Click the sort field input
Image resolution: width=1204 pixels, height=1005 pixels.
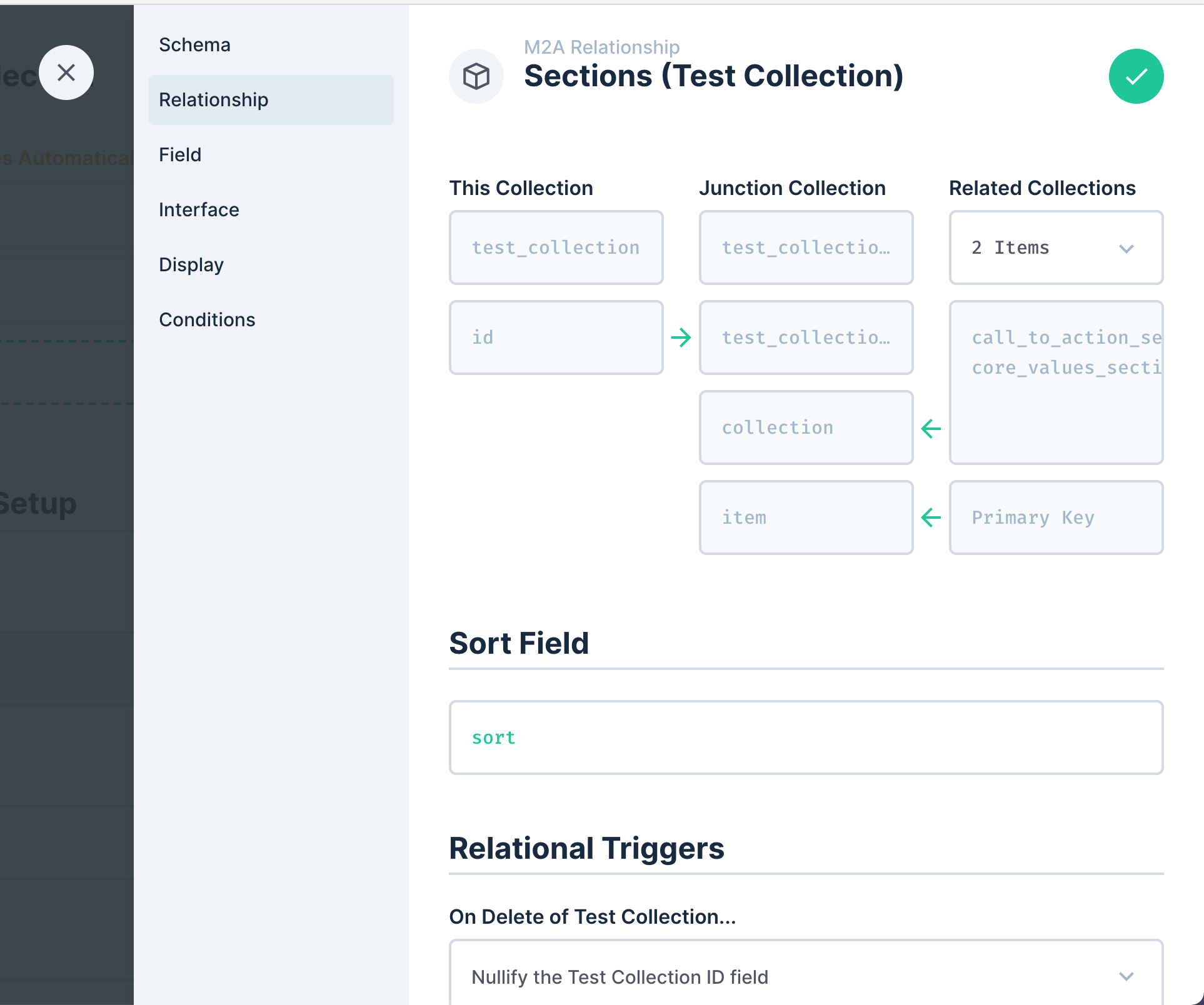click(806, 737)
